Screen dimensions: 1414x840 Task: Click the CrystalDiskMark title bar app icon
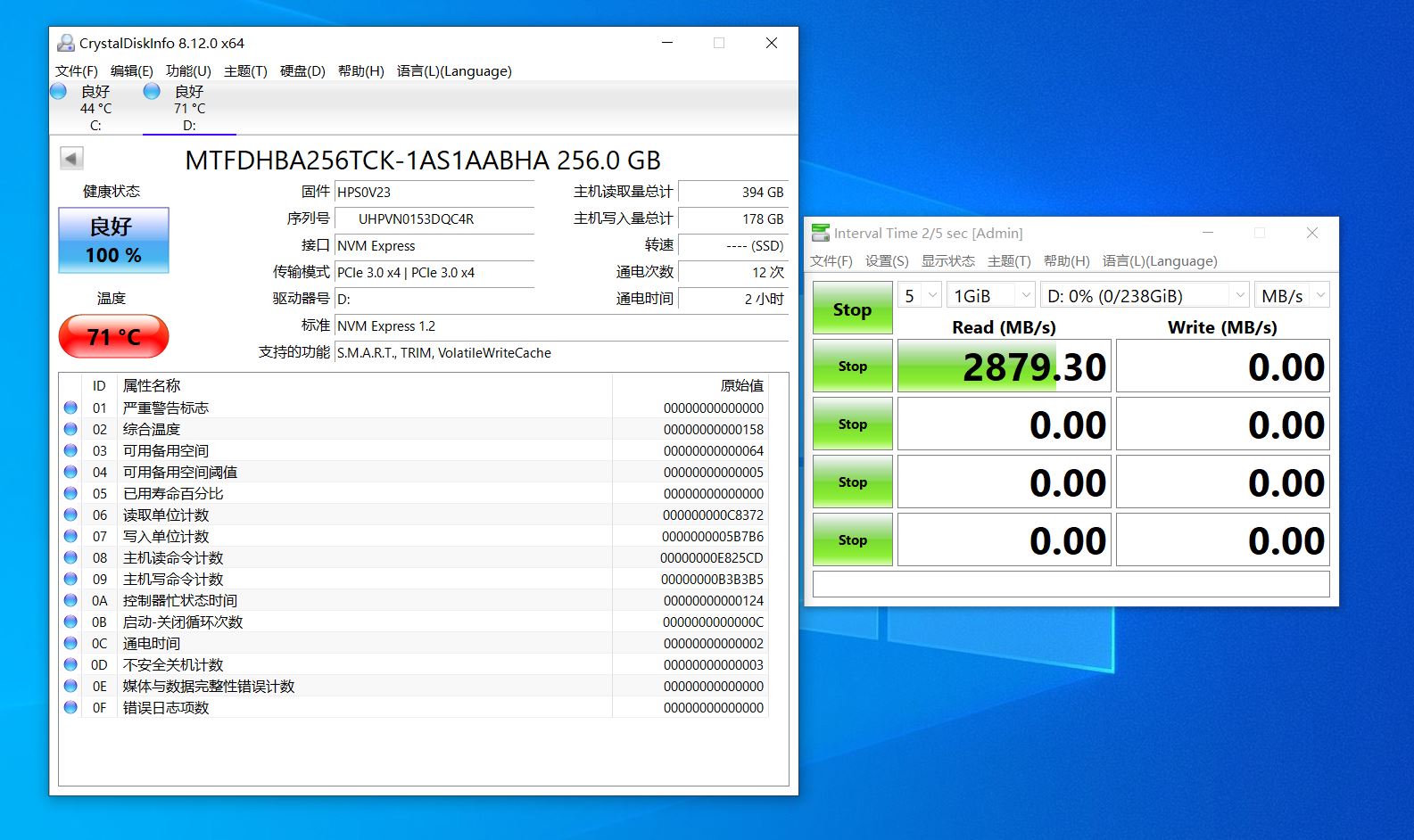820,233
